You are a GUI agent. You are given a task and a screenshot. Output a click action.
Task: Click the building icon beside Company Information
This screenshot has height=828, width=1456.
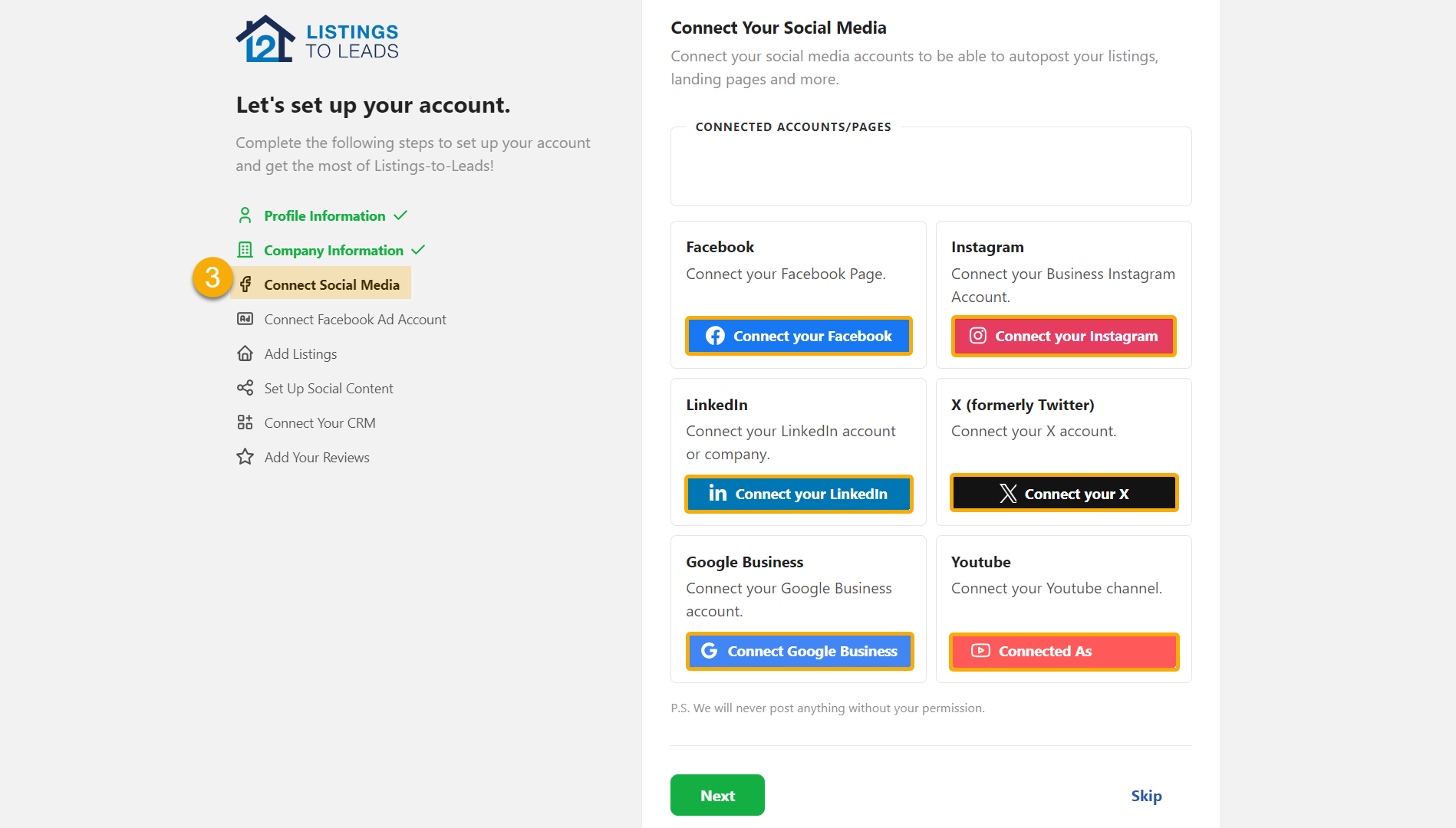click(x=245, y=250)
